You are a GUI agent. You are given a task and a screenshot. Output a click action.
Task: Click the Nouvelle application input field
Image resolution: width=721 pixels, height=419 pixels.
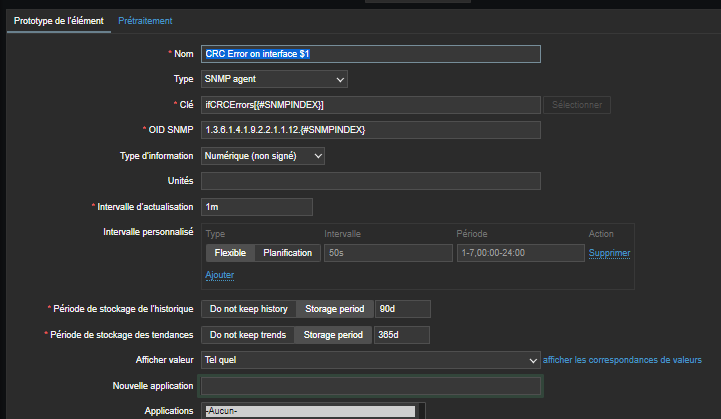(x=370, y=386)
